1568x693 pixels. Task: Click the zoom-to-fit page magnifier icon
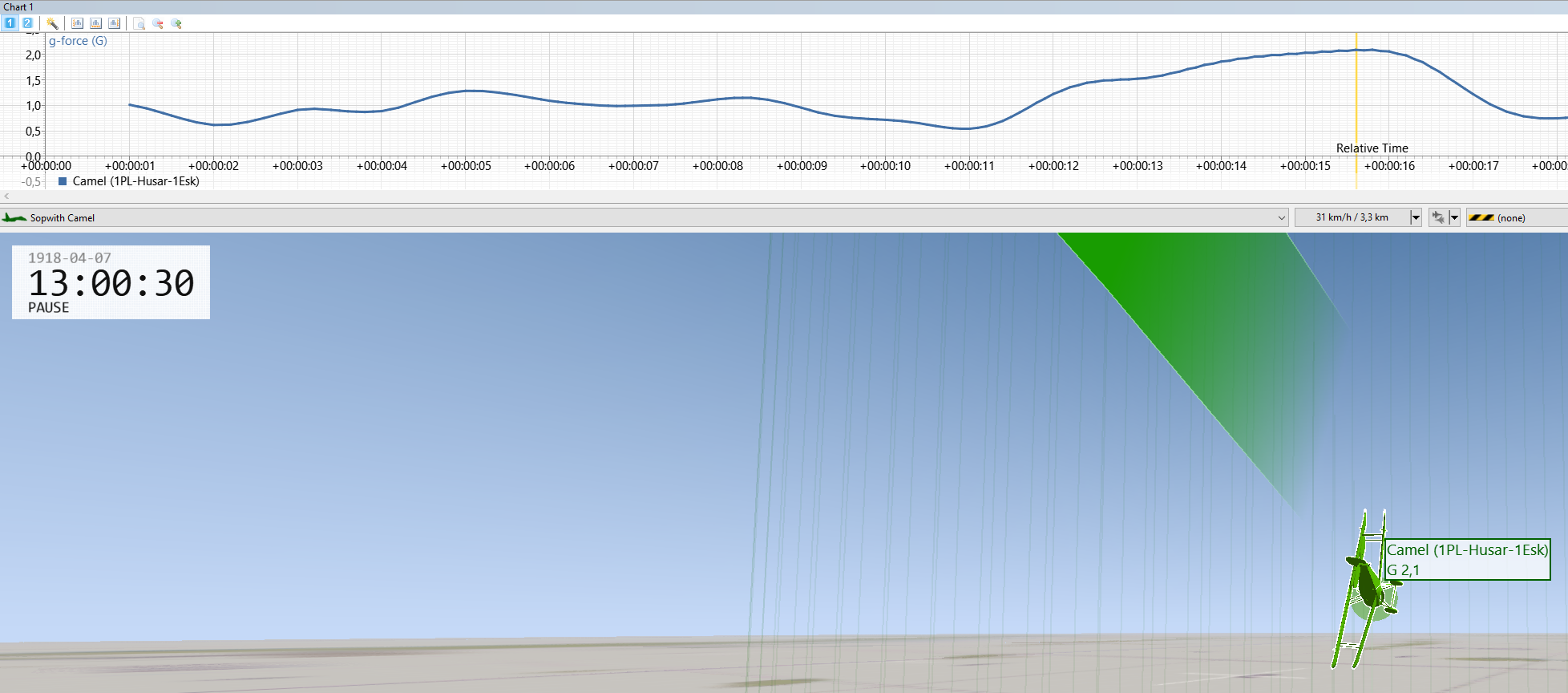click(x=139, y=23)
